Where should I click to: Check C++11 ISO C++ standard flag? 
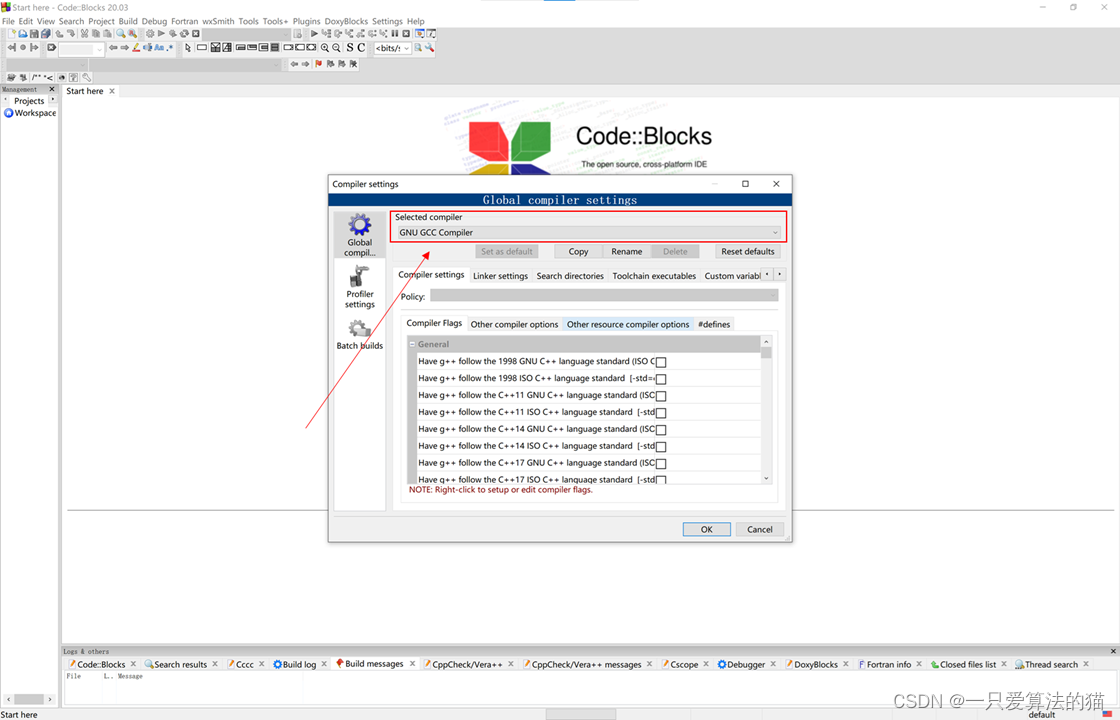tap(661, 413)
